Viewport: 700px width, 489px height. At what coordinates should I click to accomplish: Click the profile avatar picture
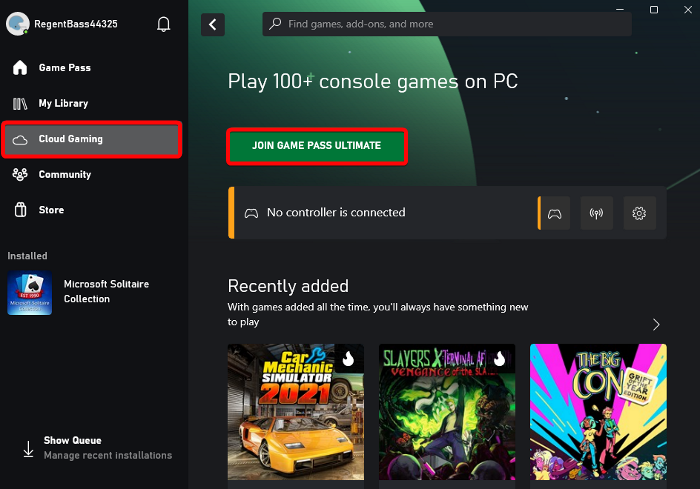(x=17, y=24)
